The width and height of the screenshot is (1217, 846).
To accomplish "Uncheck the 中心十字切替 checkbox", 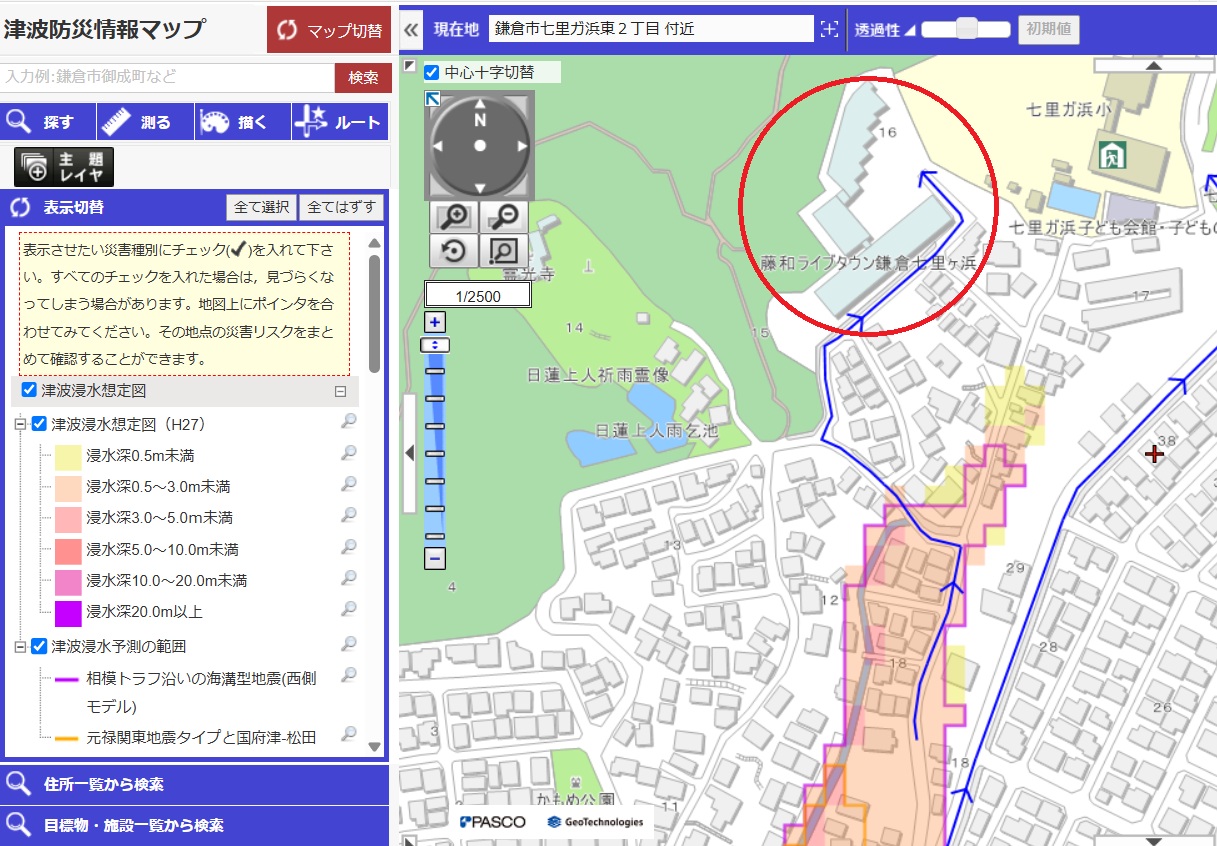I will pyautogui.click(x=432, y=72).
